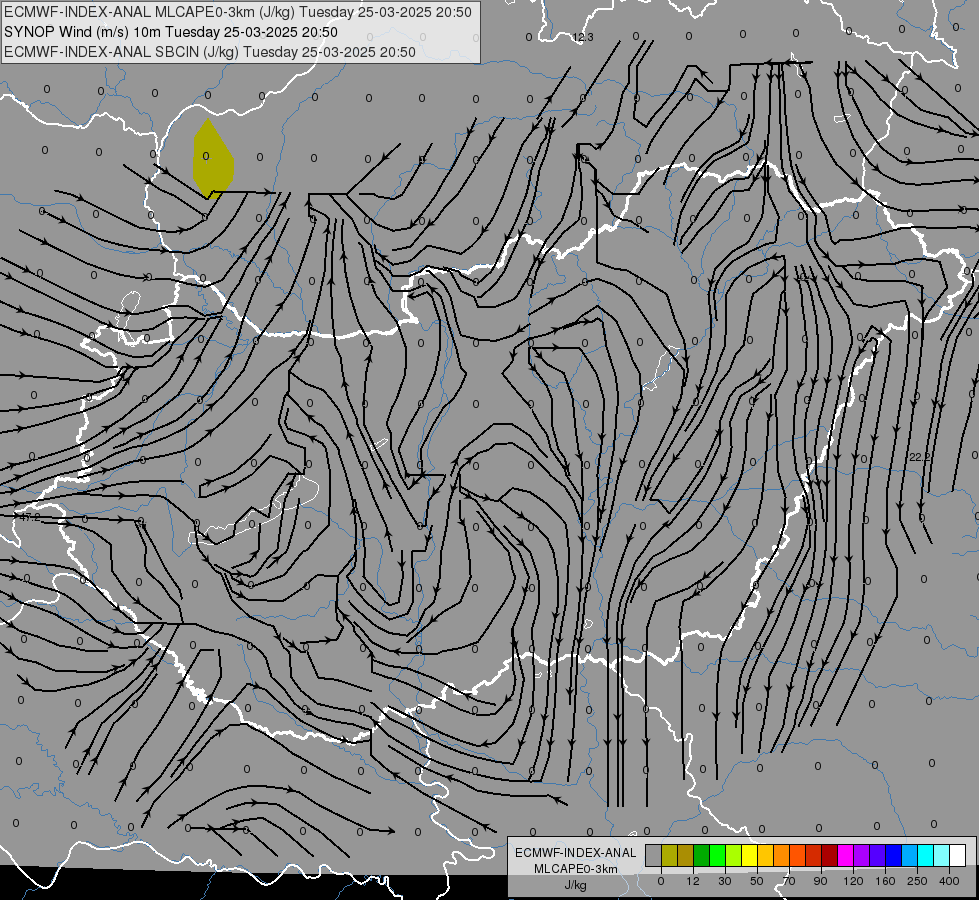Click legend scale value 250
The height and width of the screenshot is (900, 979).
point(917,881)
